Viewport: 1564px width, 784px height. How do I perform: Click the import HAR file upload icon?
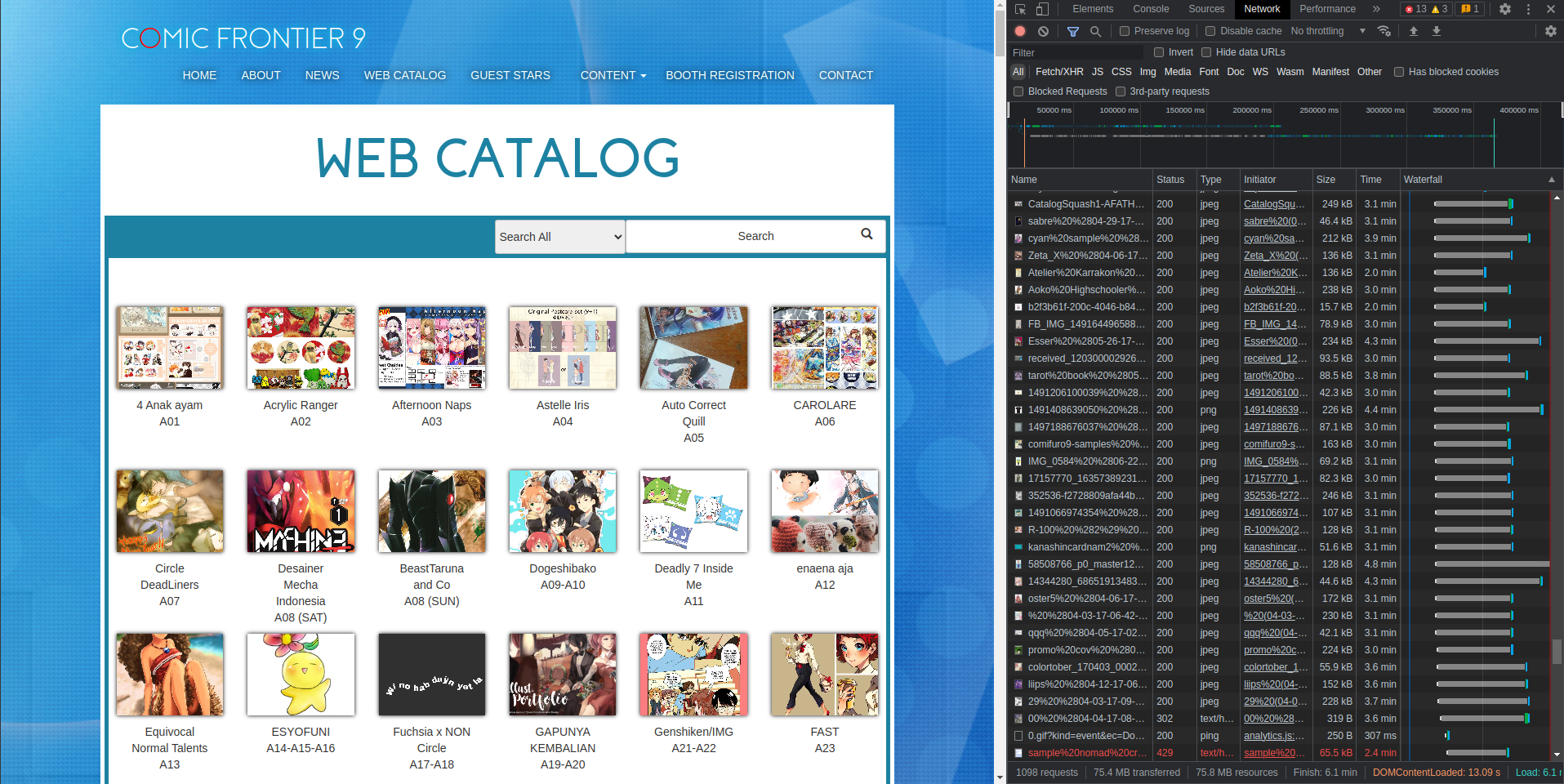tap(1414, 31)
